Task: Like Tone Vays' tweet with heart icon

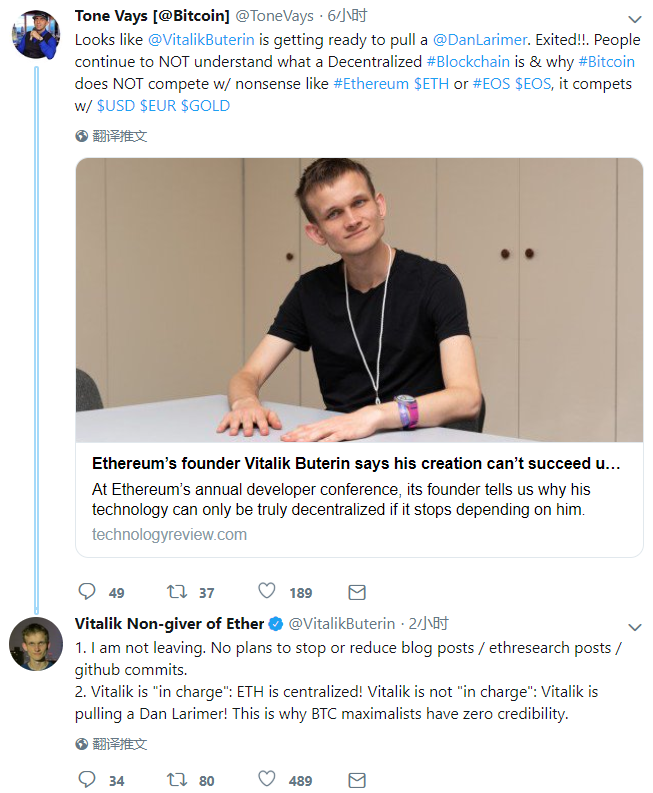Action: [x=267, y=591]
